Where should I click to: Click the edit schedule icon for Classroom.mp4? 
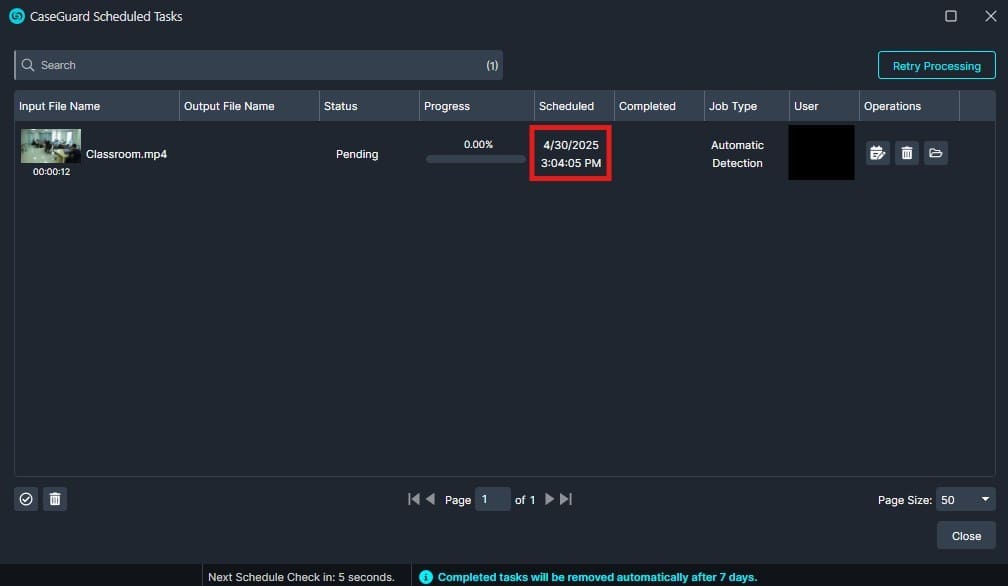[878, 153]
